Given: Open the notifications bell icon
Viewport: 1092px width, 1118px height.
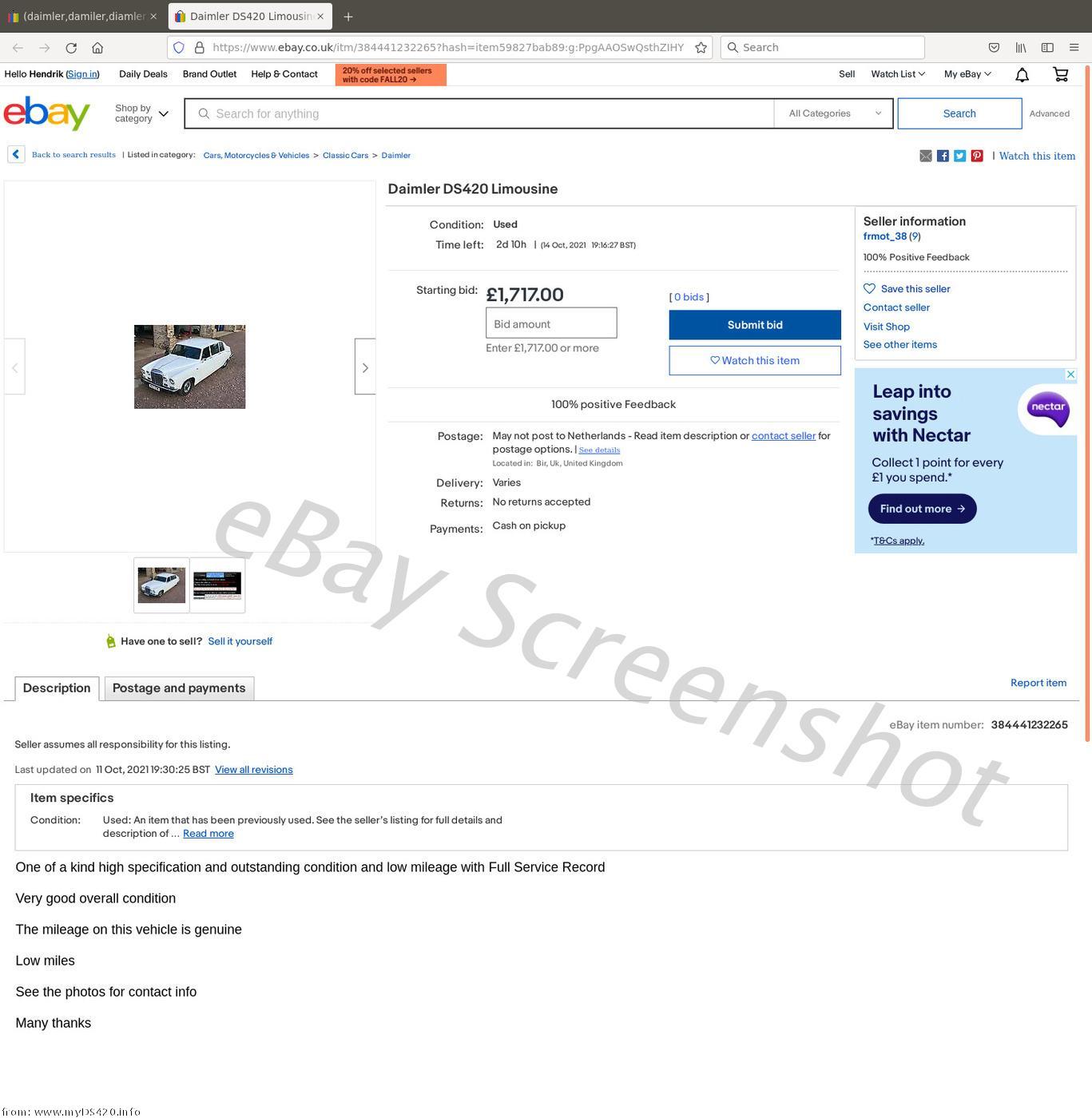Looking at the screenshot, I should [1022, 74].
